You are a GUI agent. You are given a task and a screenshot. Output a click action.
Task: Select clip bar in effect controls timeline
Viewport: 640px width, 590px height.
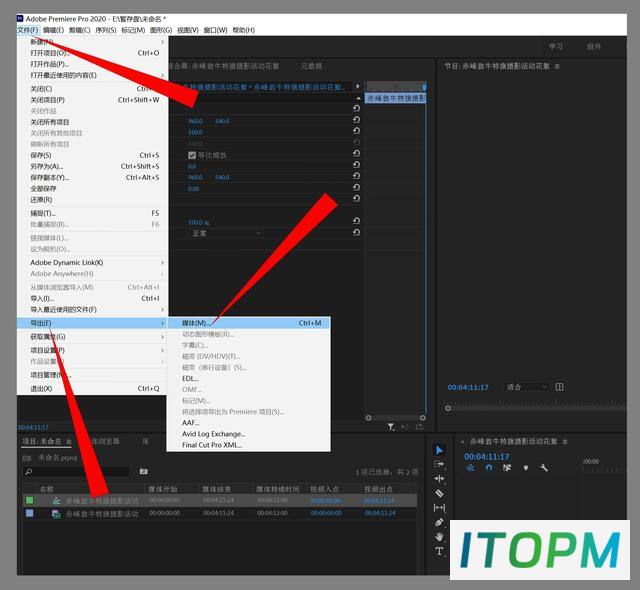(395, 98)
